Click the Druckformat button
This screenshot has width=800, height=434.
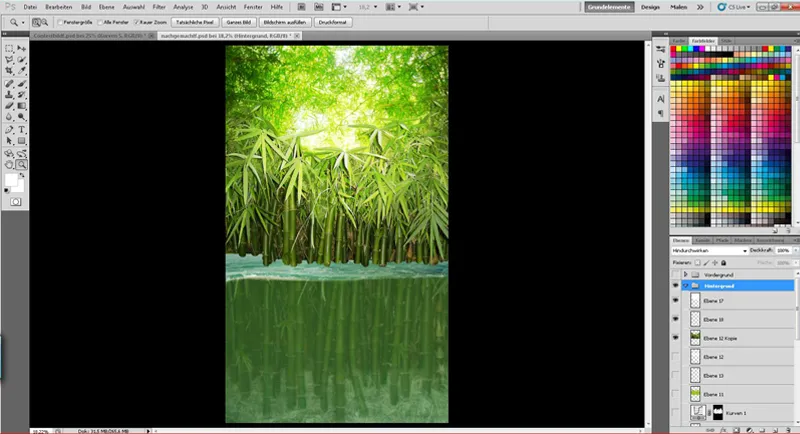pyautogui.click(x=333, y=22)
